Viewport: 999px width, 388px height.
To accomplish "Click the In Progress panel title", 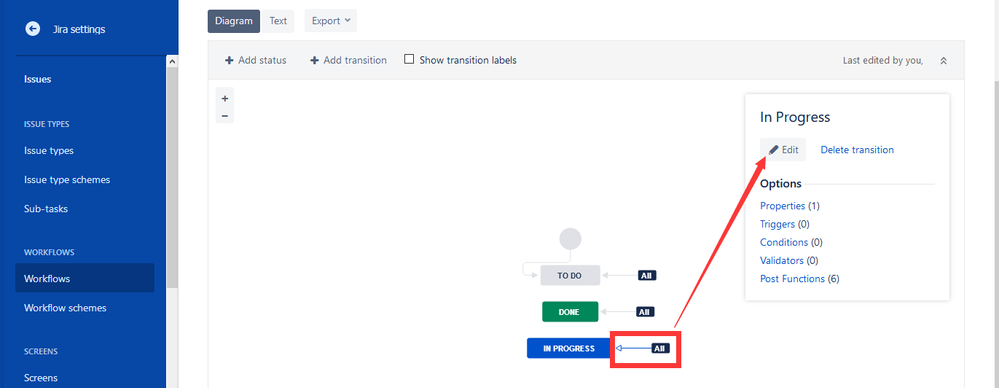I will 795,117.
